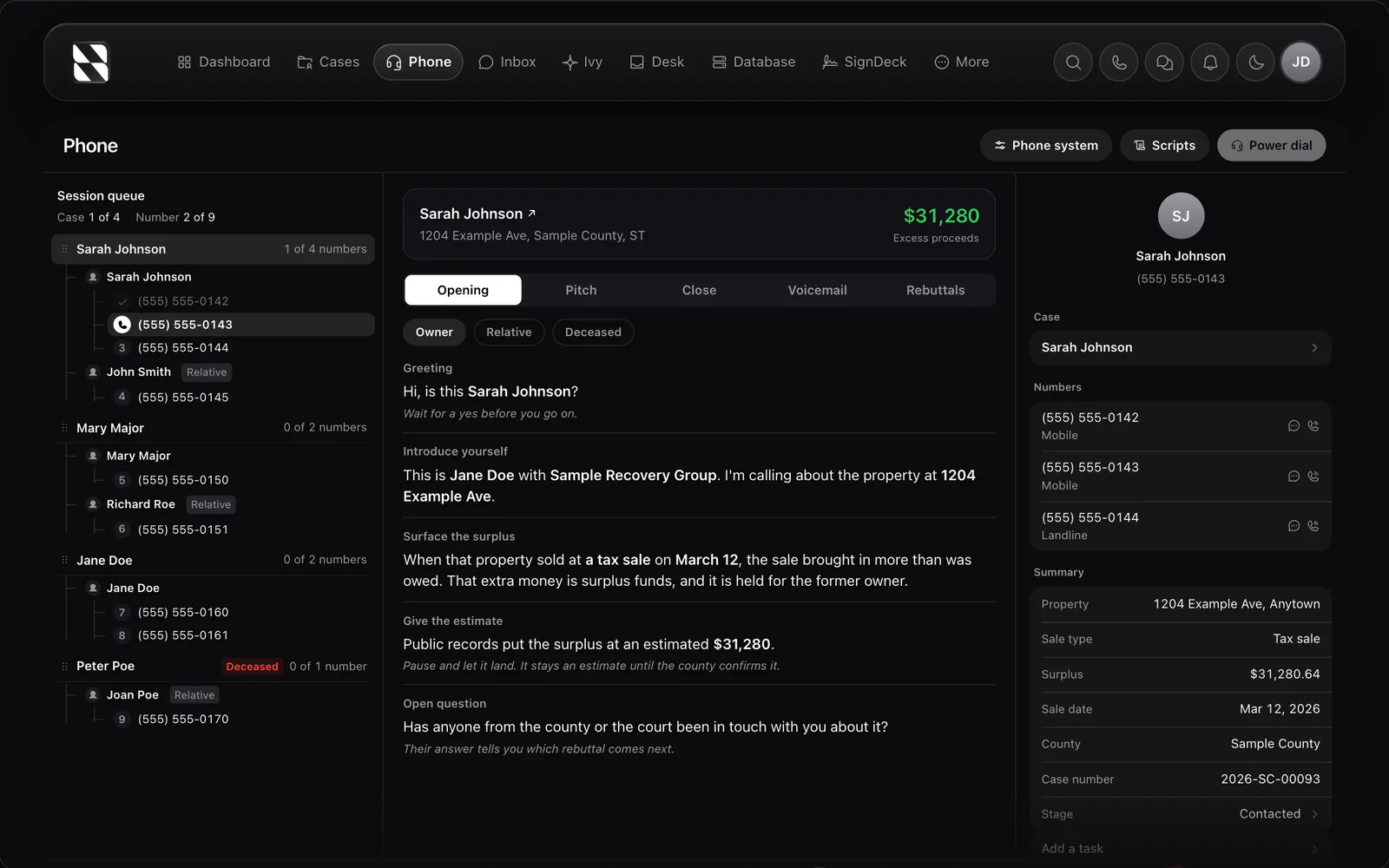Select the Relative script variant
Viewport: 1389px width, 868px height.
tap(509, 332)
